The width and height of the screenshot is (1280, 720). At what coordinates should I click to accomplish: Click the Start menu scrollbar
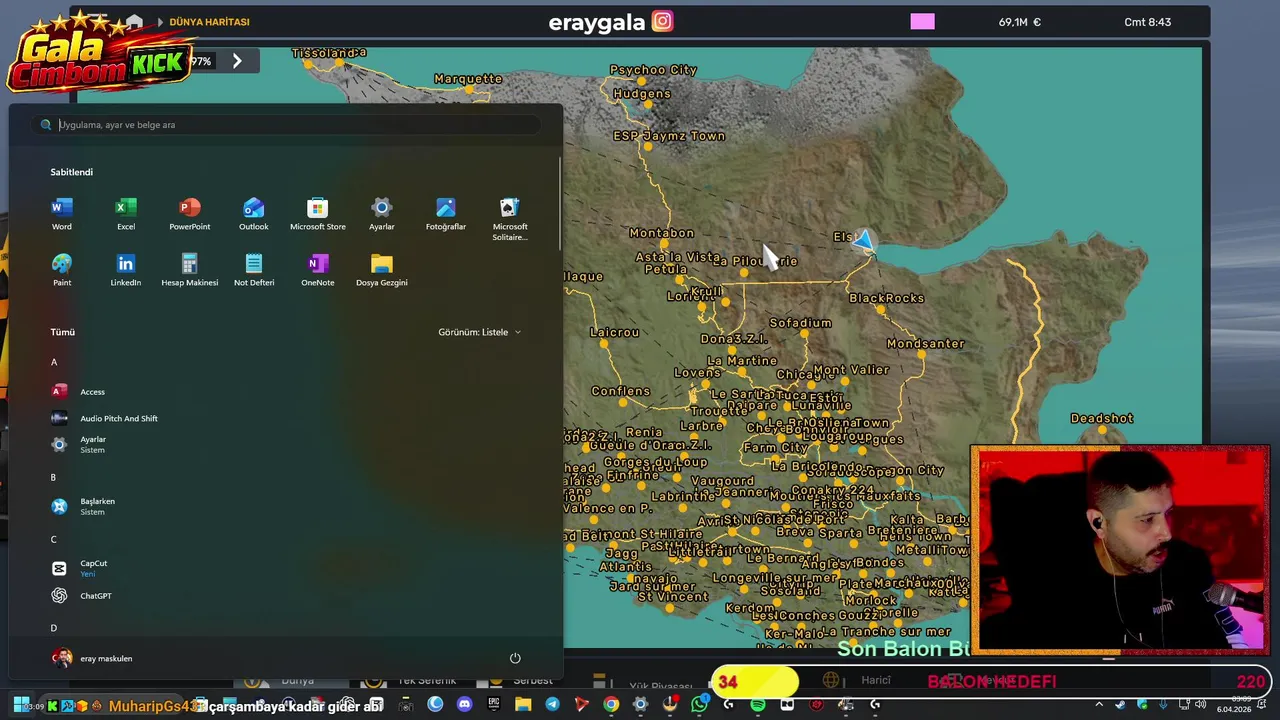560,203
